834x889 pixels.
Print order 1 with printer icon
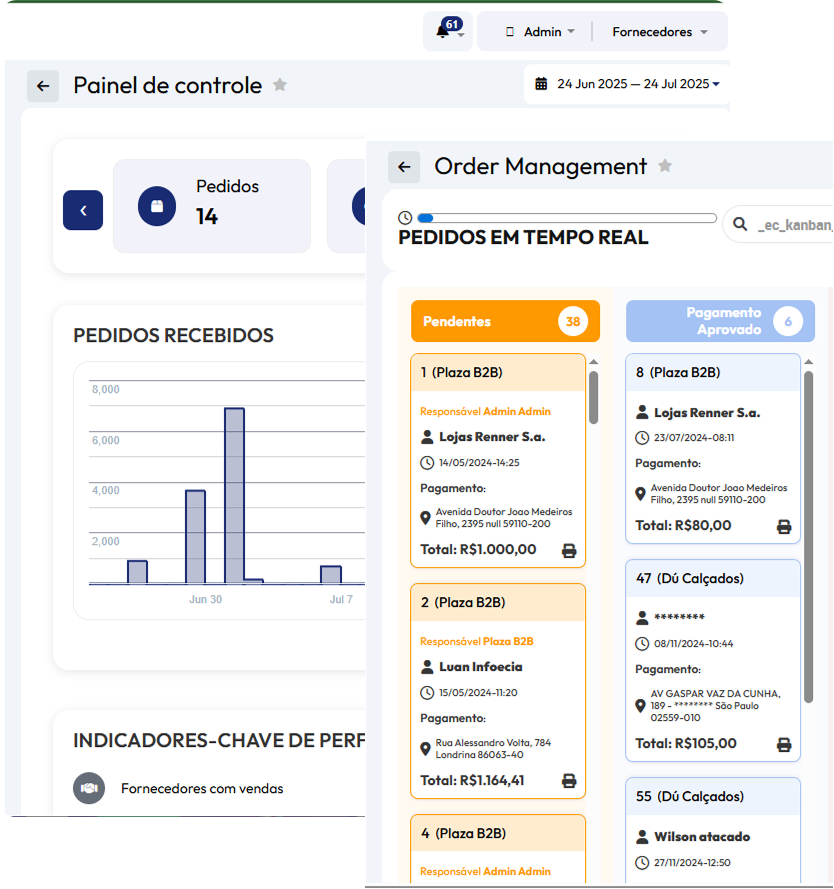pos(569,550)
